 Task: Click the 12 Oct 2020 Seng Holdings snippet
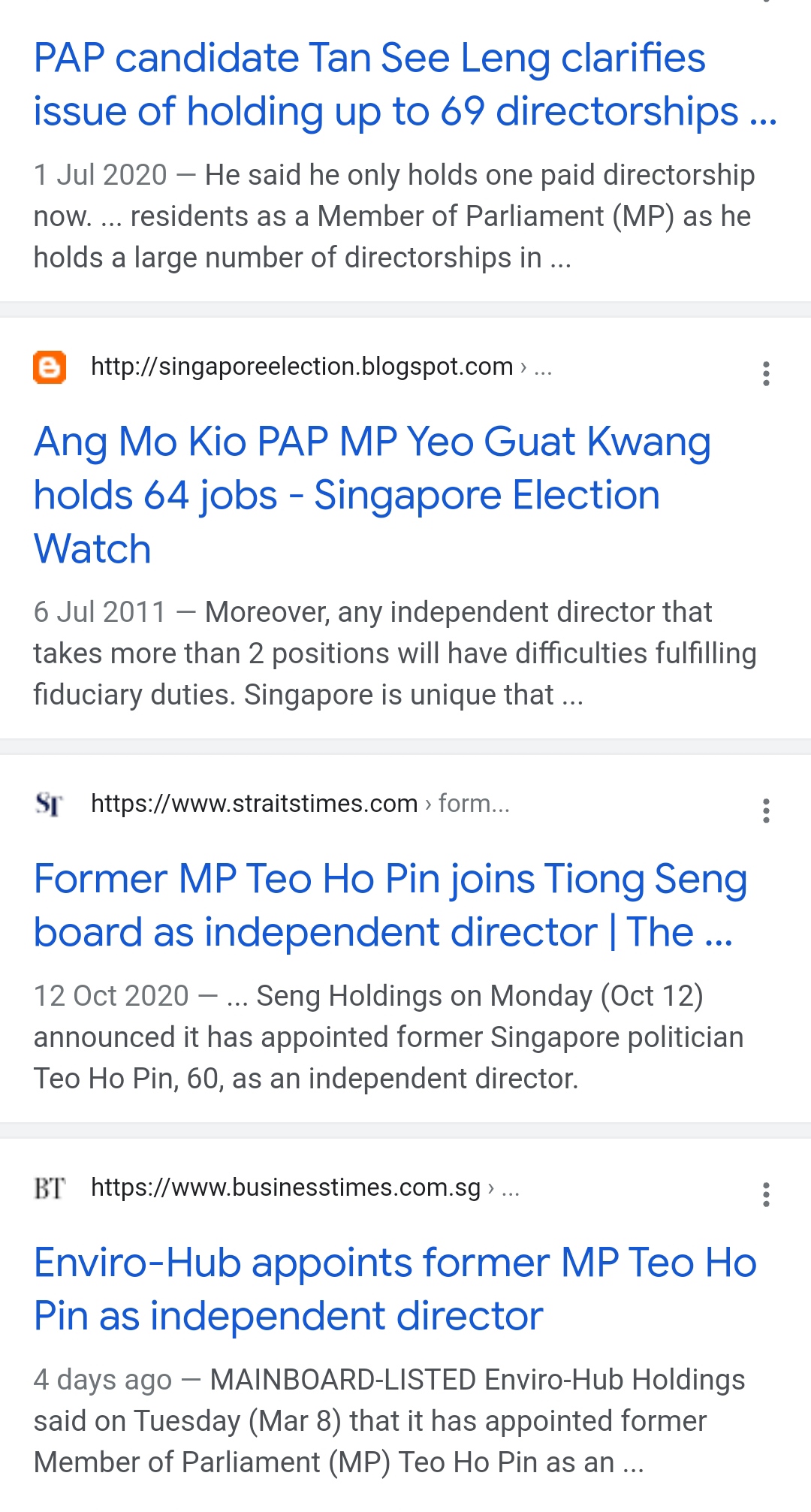pos(388,1037)
